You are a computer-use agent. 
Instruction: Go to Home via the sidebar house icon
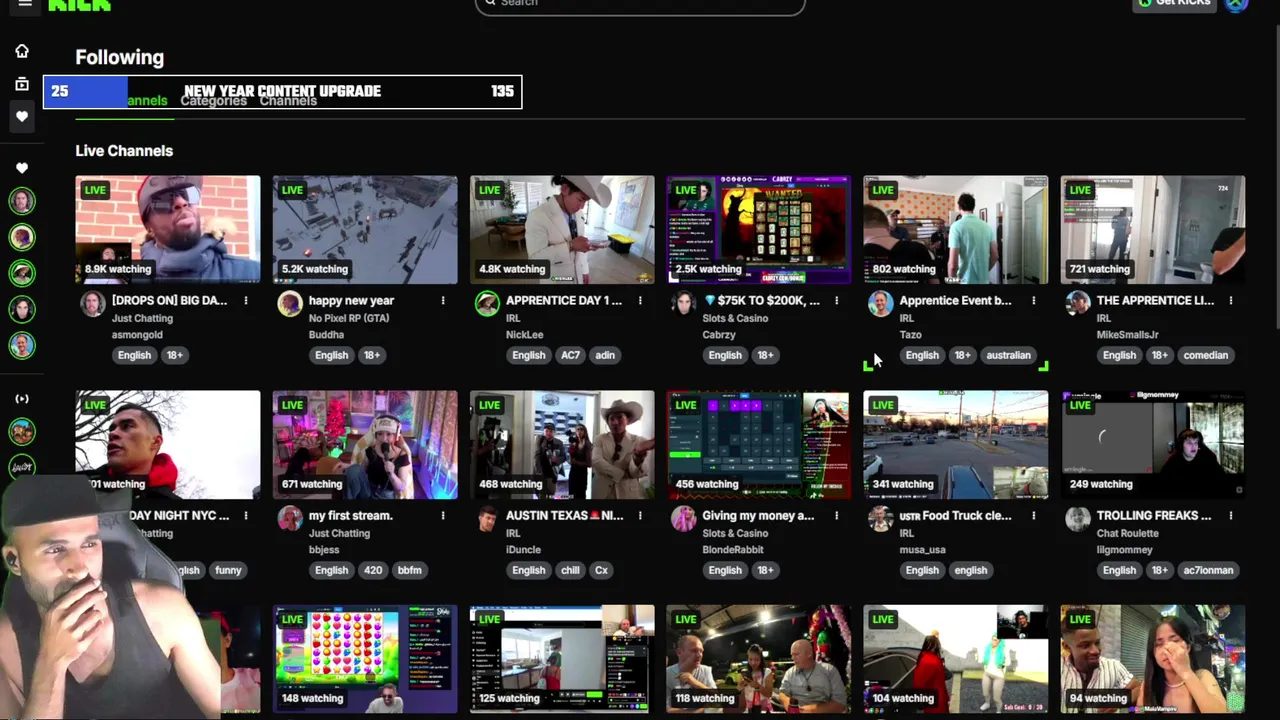pyautogui.click(x=22, y=51)
